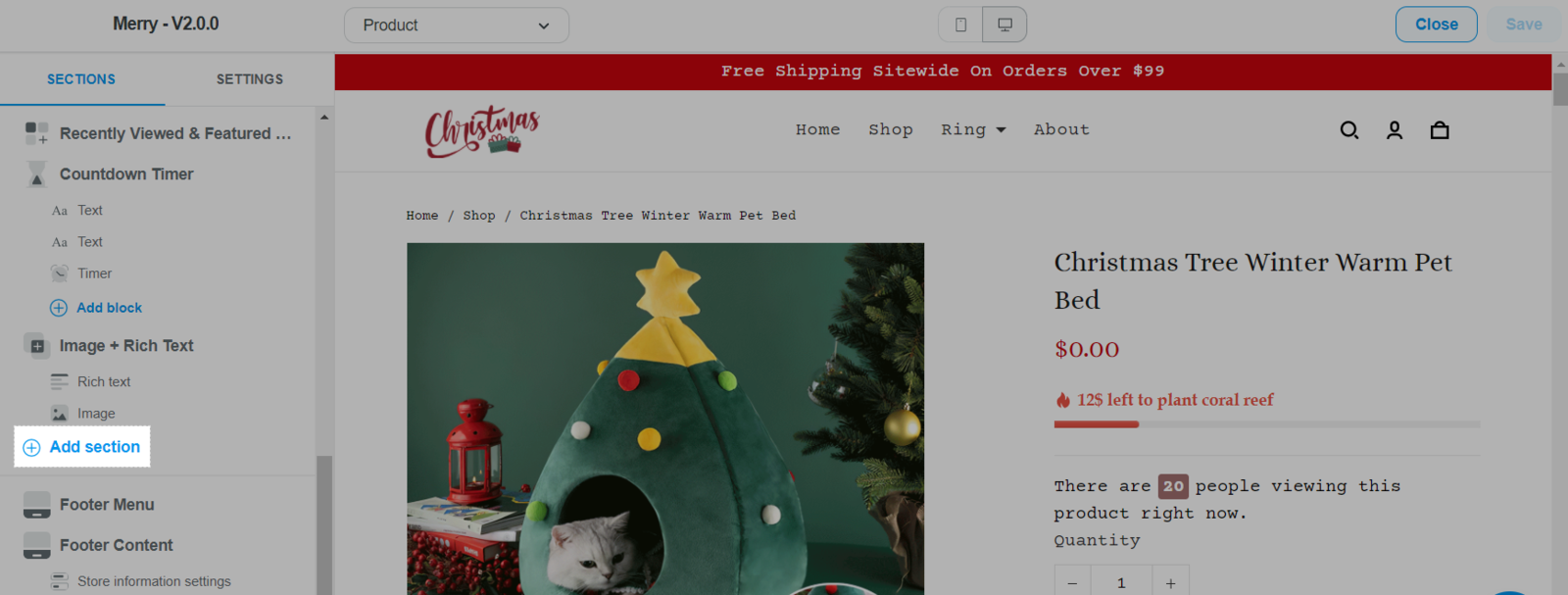Open the Product page template dropdown
Viewport: 1568px width, 595px height.
coord(457,25)
